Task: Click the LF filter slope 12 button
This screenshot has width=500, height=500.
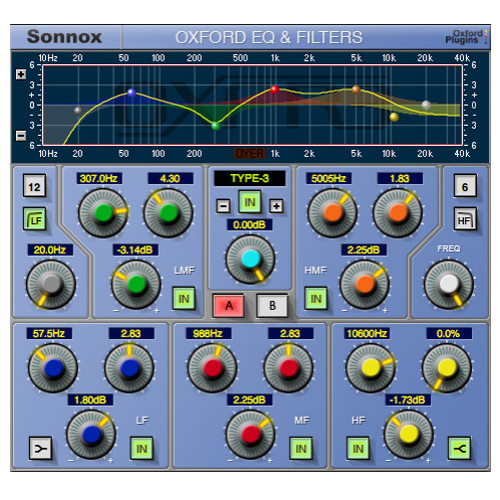Action: 35,186
